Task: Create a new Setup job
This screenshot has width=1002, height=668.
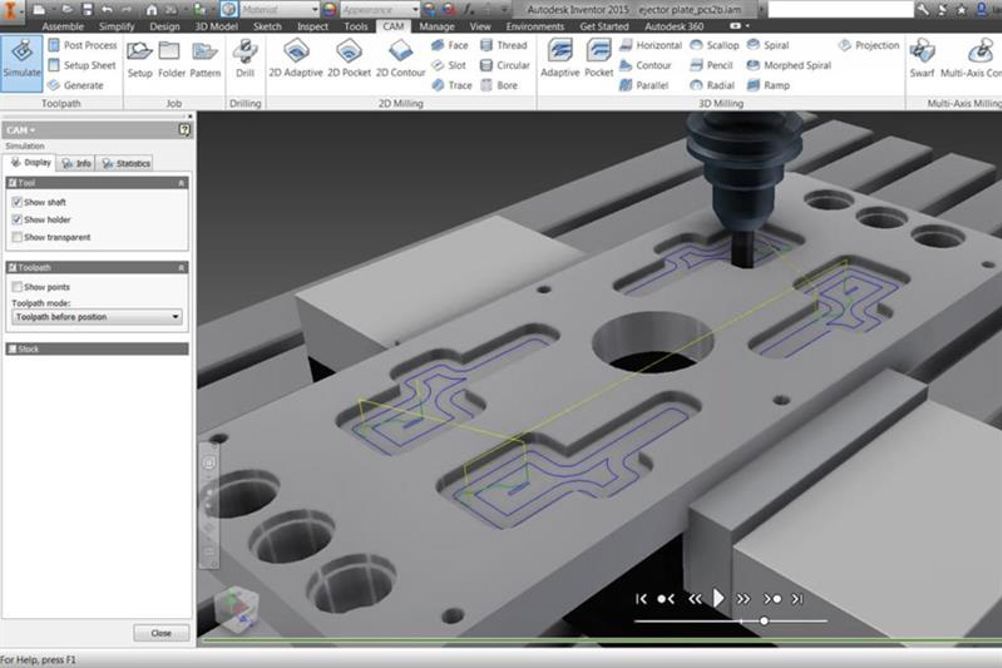Action: point(139,59)
